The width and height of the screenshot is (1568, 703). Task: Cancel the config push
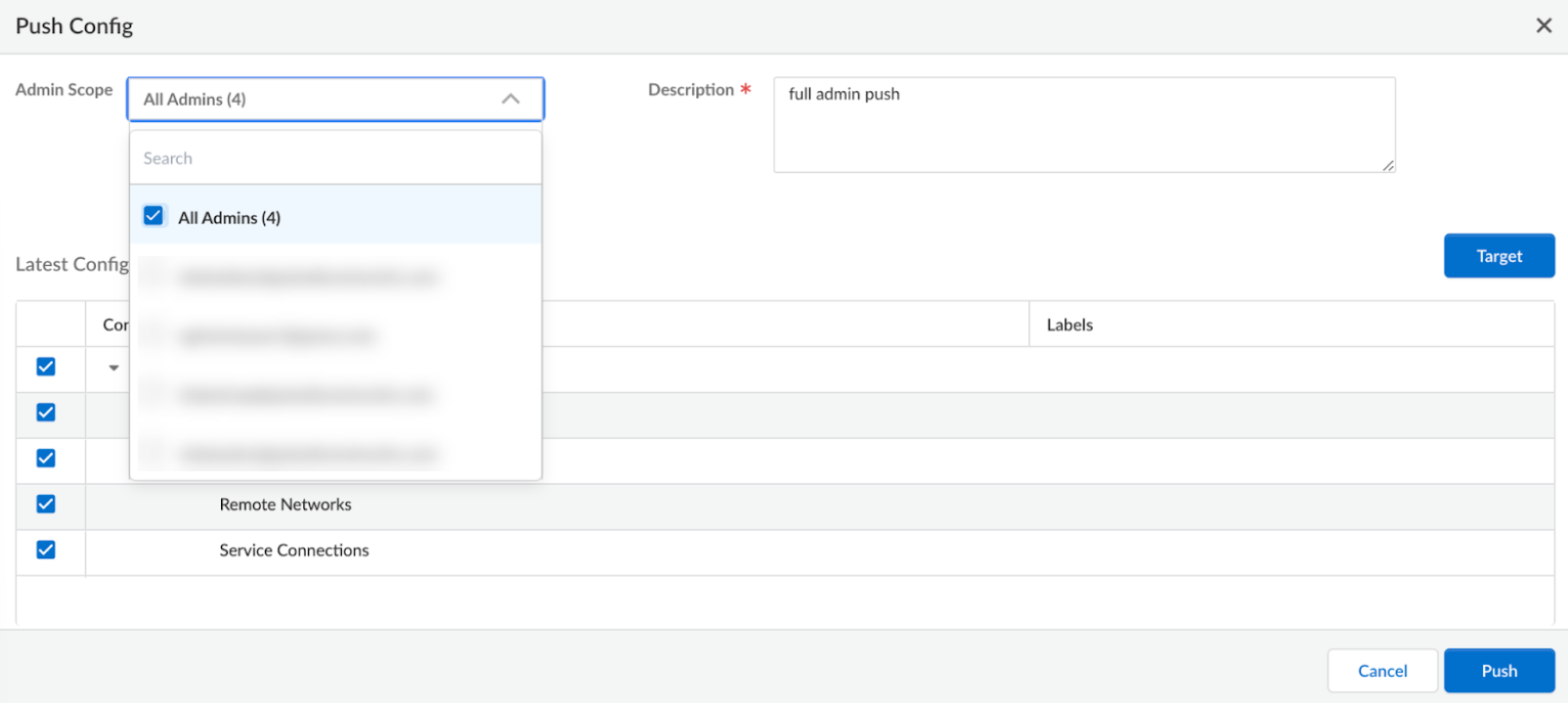pyautogui.click(x=1382, y=671)
